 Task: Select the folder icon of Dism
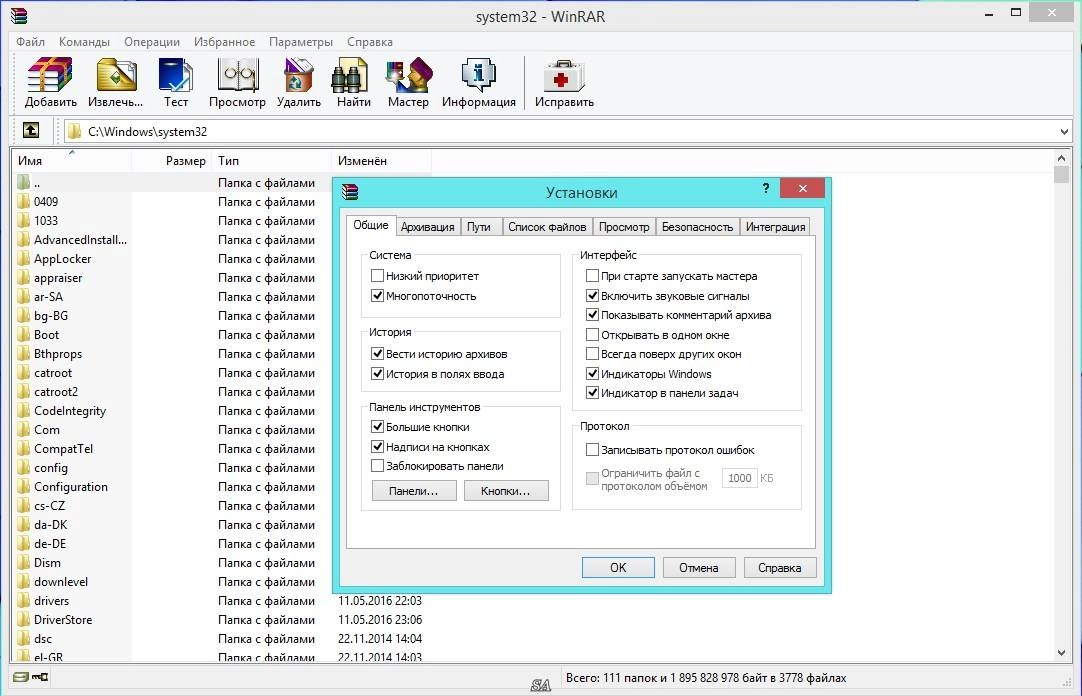click(x=24, y=563)
